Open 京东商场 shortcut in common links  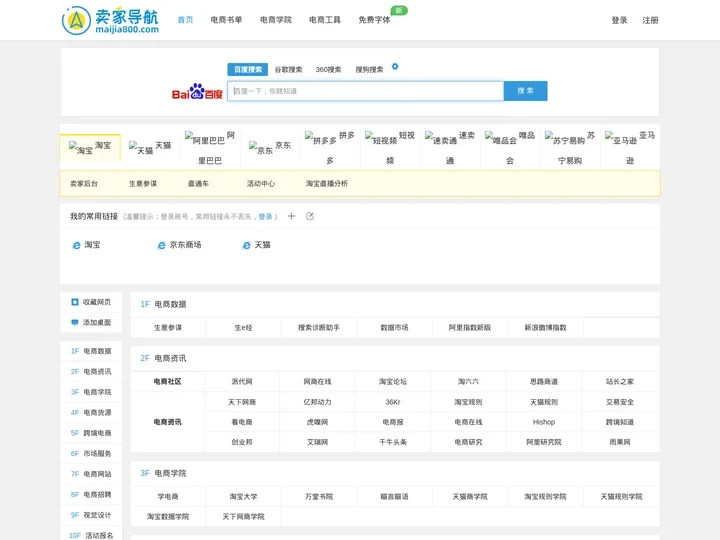(x=179, y=245)
